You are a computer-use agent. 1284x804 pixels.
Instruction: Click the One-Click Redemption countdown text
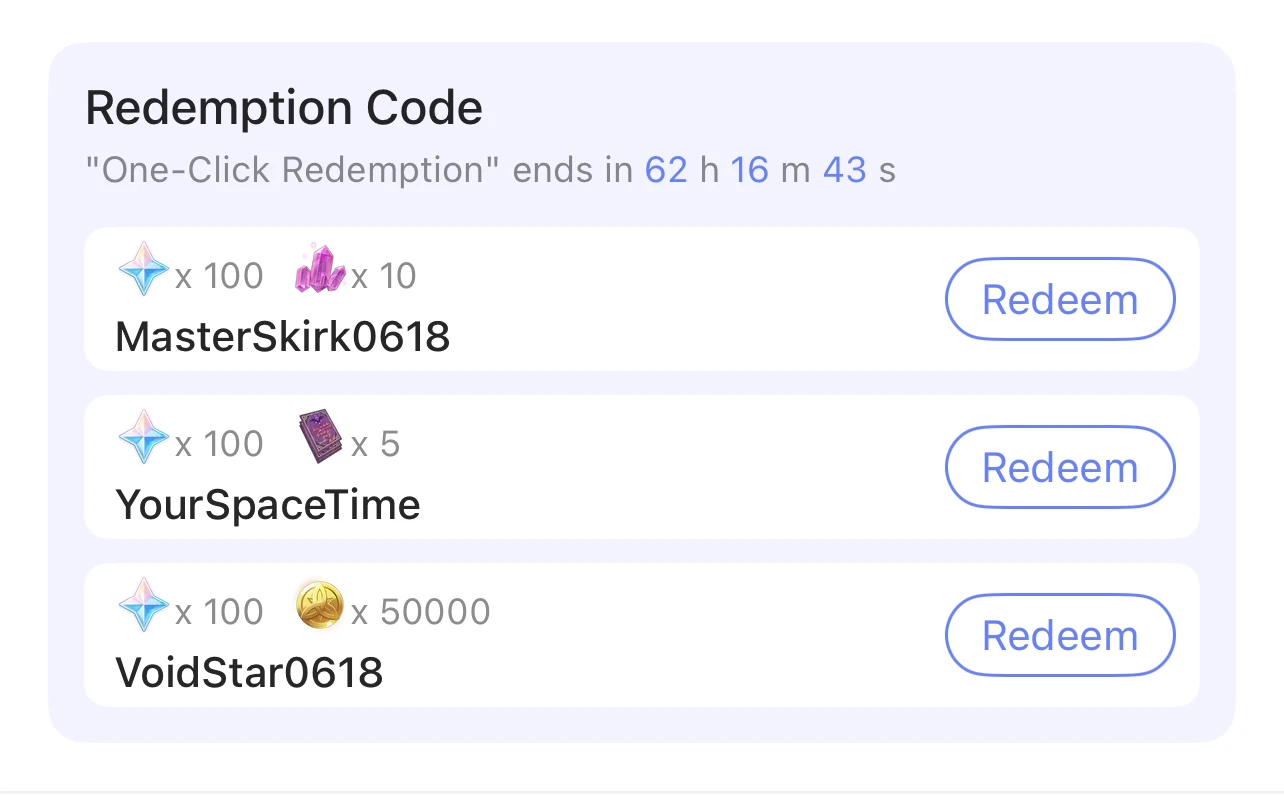click(490, 170)
